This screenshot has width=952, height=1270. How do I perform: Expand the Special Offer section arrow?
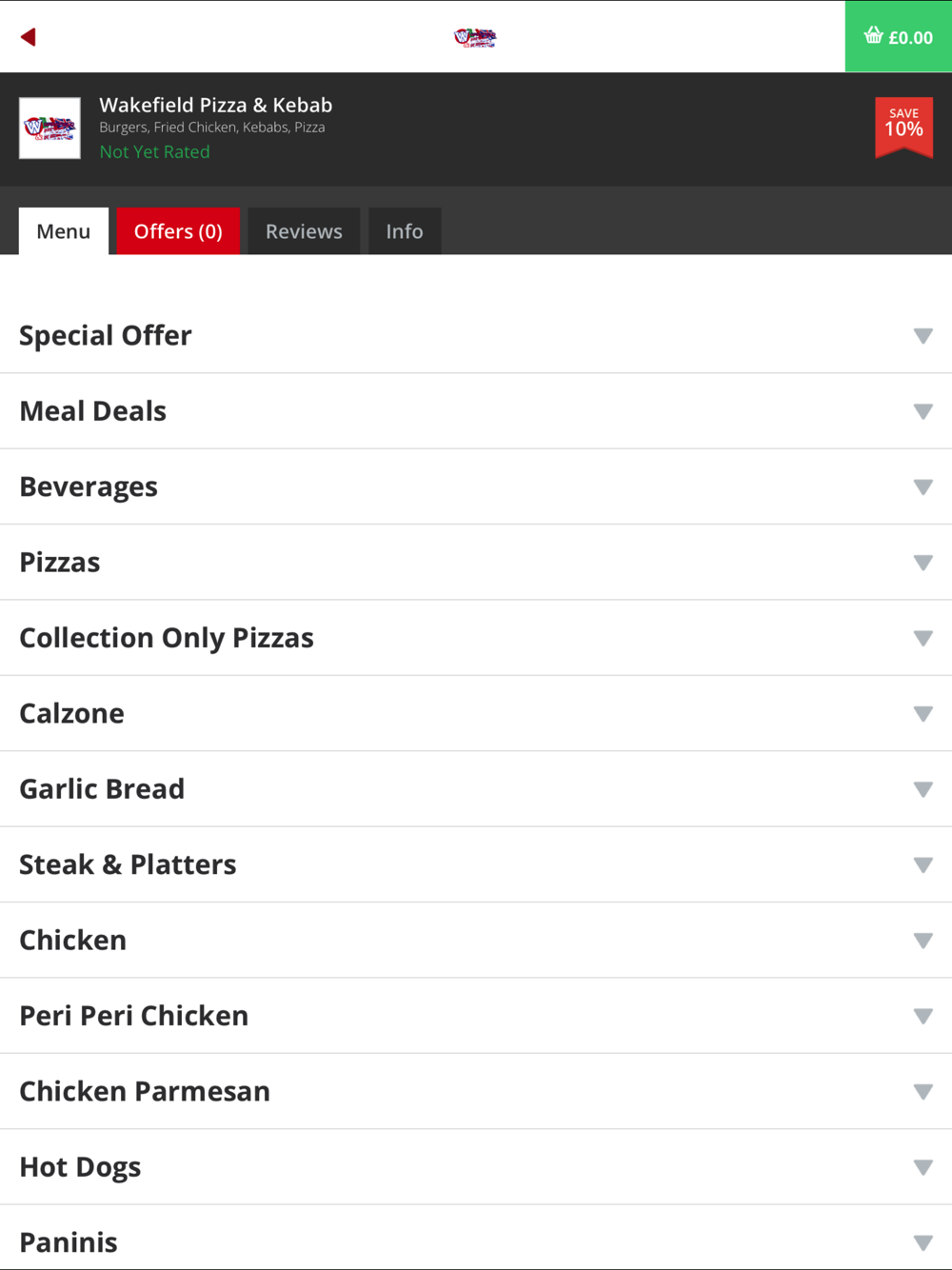point(922,336)
